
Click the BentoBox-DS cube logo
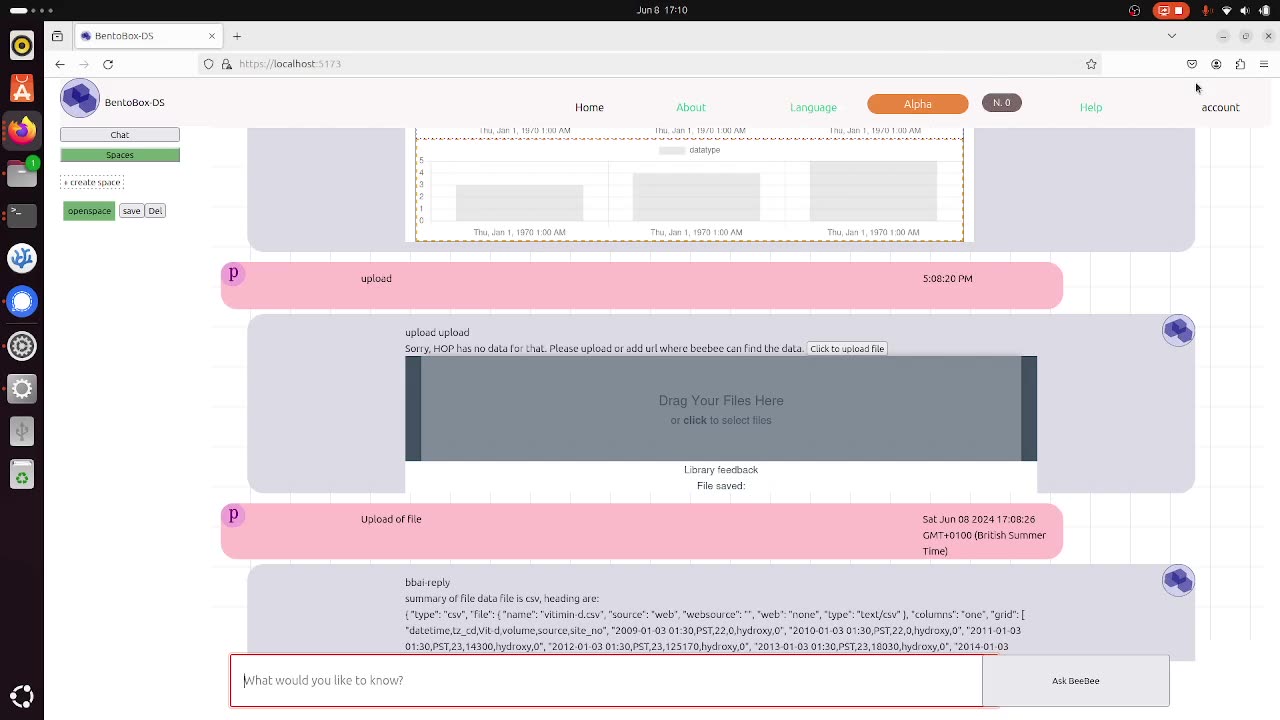click(x=80, y=99)
